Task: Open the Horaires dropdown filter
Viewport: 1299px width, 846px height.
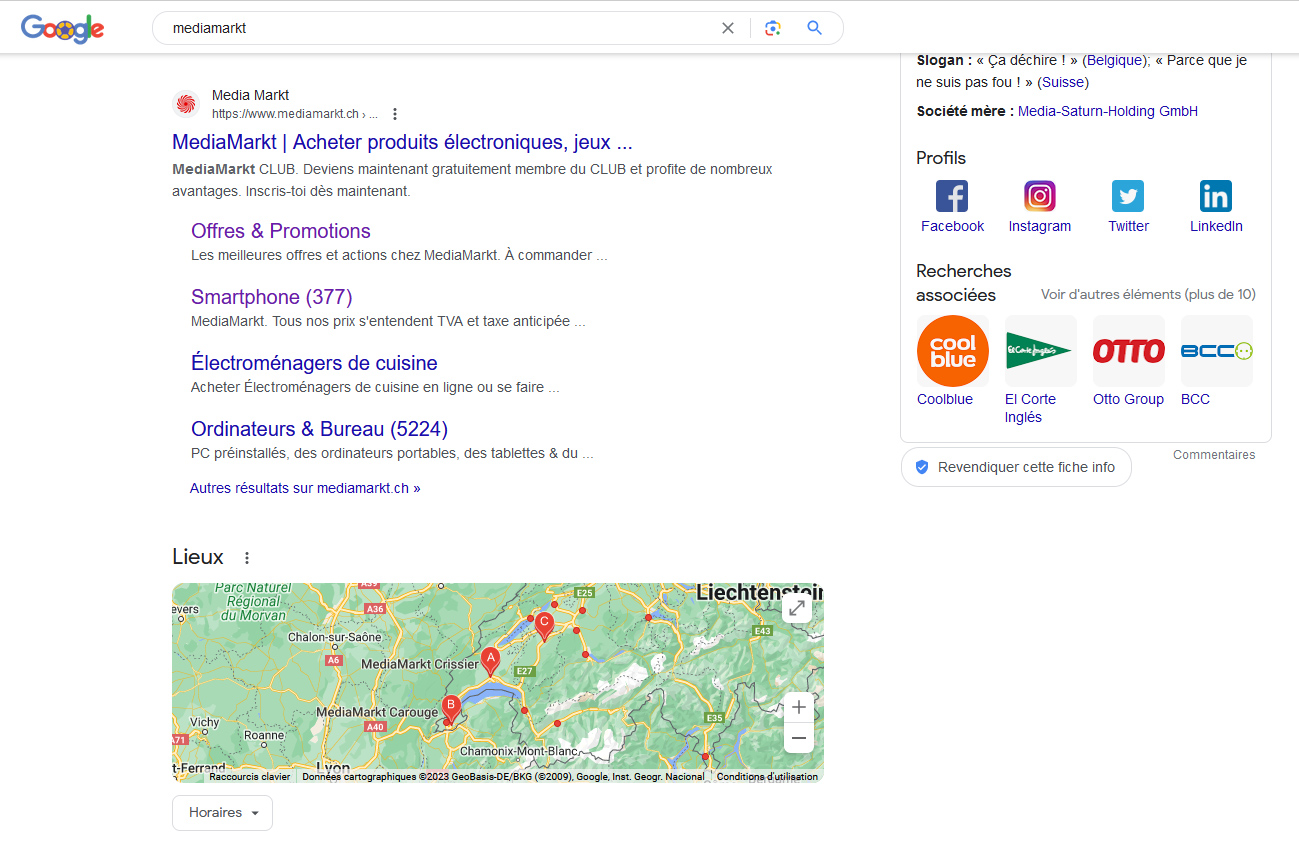Action: (x=222, y=813)
